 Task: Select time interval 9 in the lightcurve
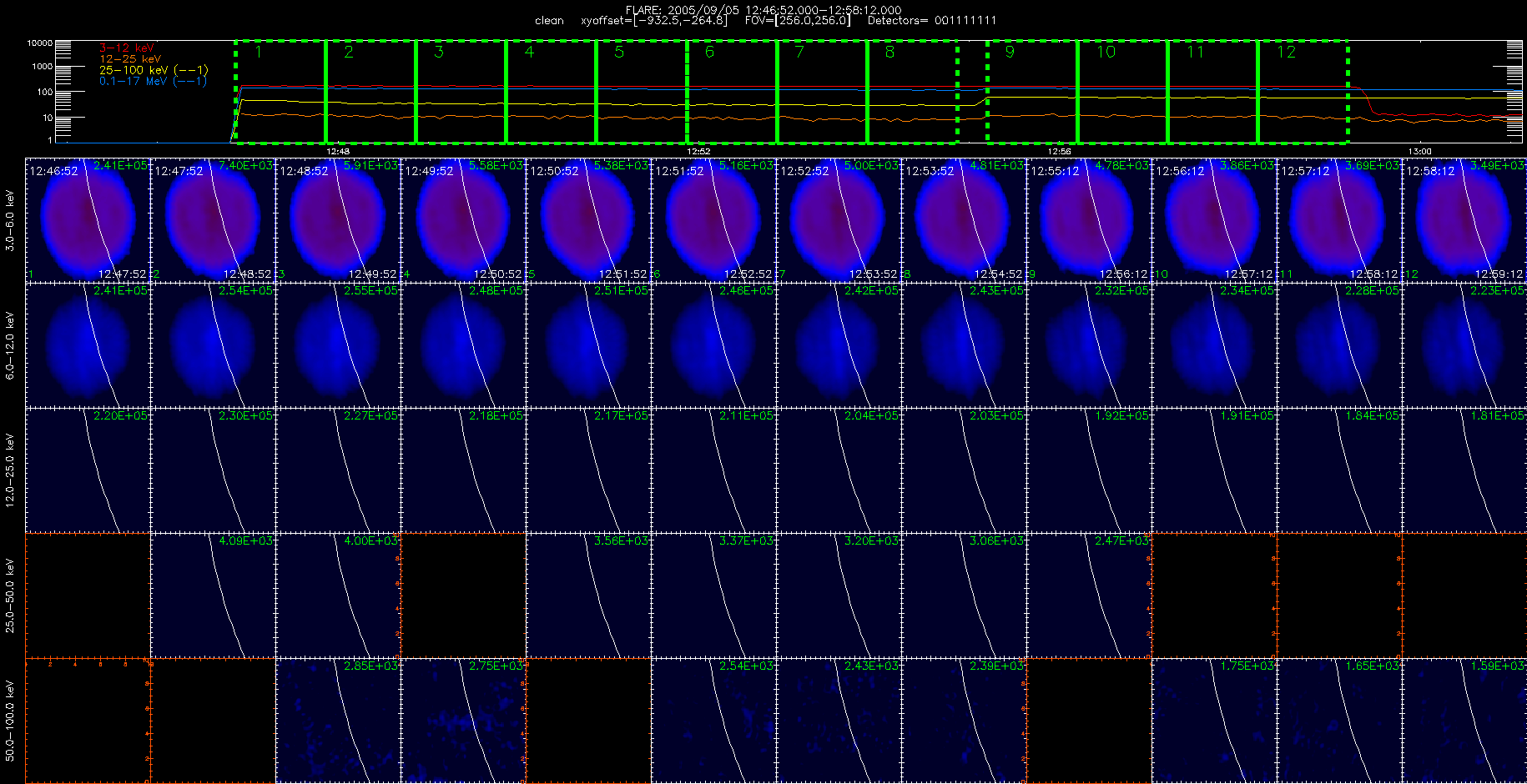[x=1032, y=92]
